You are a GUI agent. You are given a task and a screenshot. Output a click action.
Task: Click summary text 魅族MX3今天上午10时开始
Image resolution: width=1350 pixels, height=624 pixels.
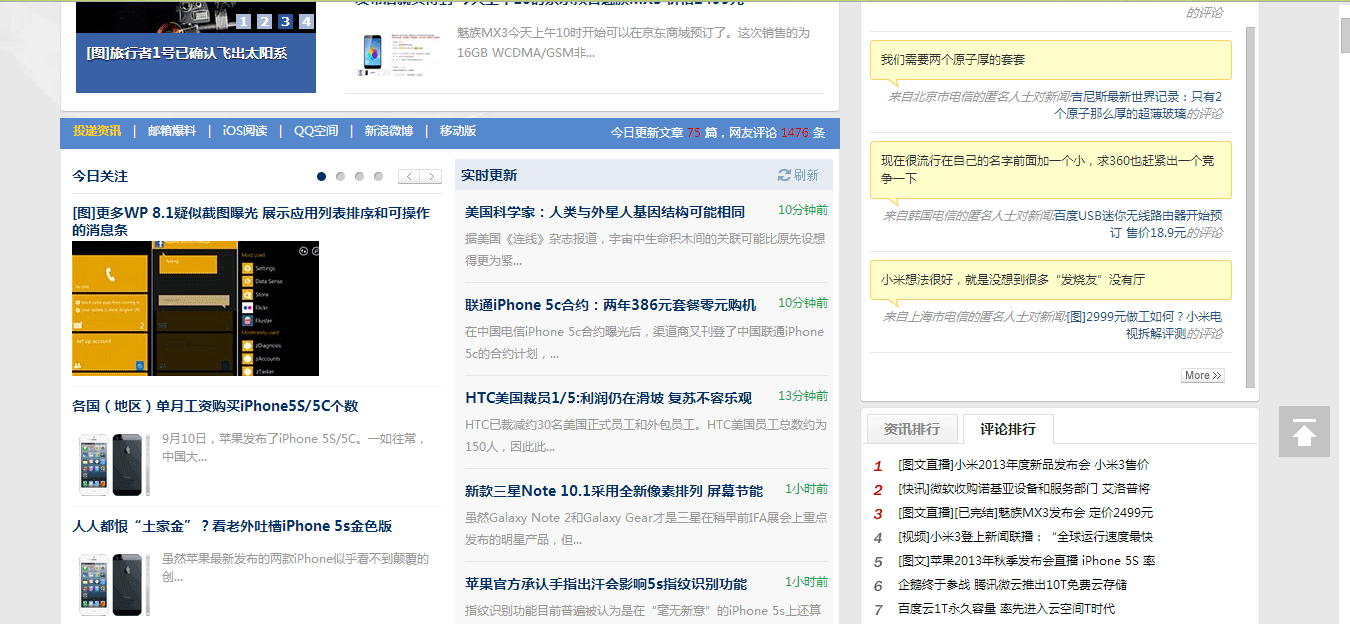(633, 42)
